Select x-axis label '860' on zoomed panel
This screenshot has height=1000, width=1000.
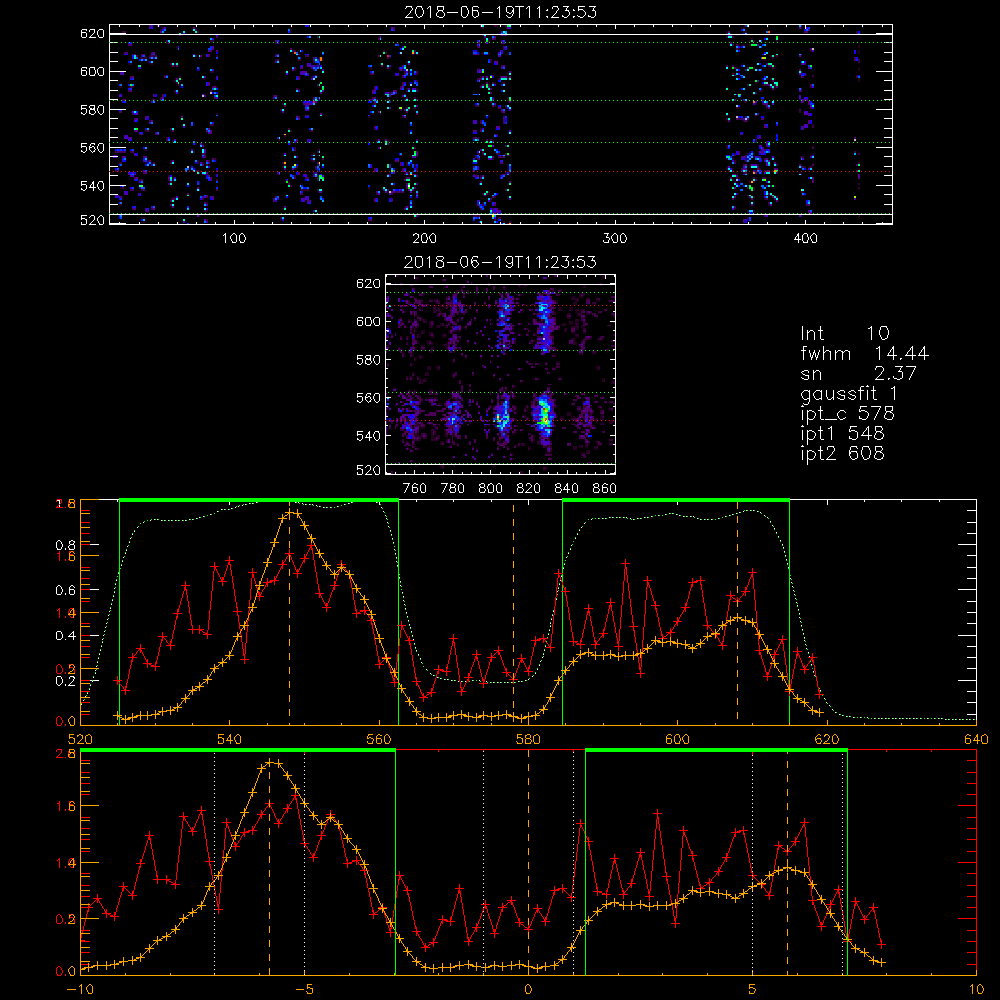click(x=605, y=489)
